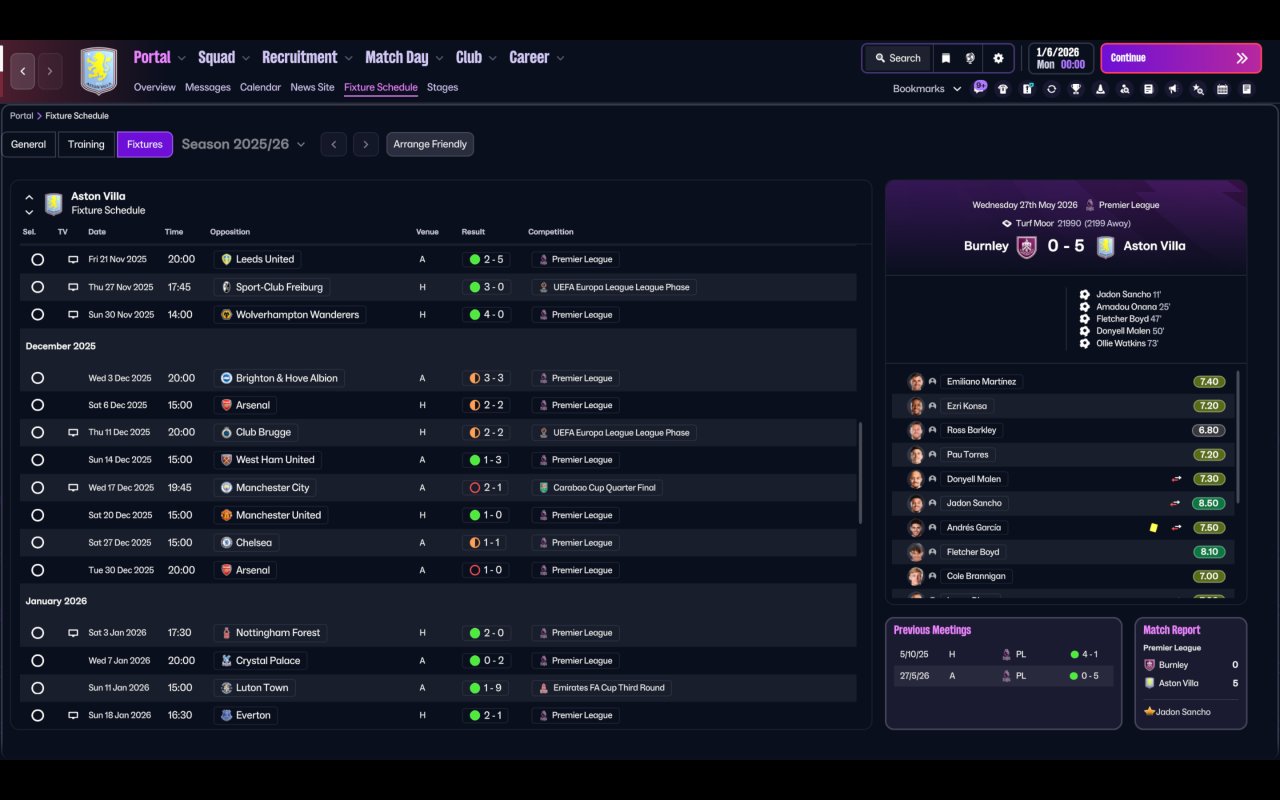This screenshot has height=800, width=1280.
Task: Open the shirt (squad) bookmark icon
Action: 1003,89
